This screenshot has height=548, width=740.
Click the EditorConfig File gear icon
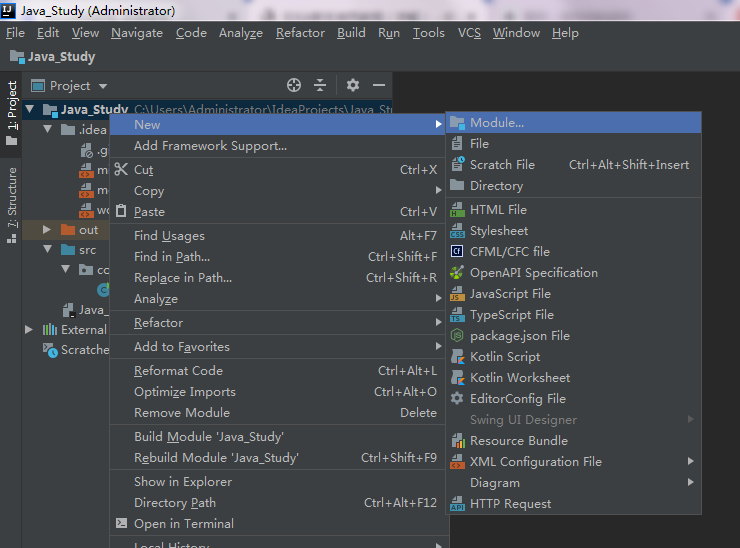click(x=457, y=398)
